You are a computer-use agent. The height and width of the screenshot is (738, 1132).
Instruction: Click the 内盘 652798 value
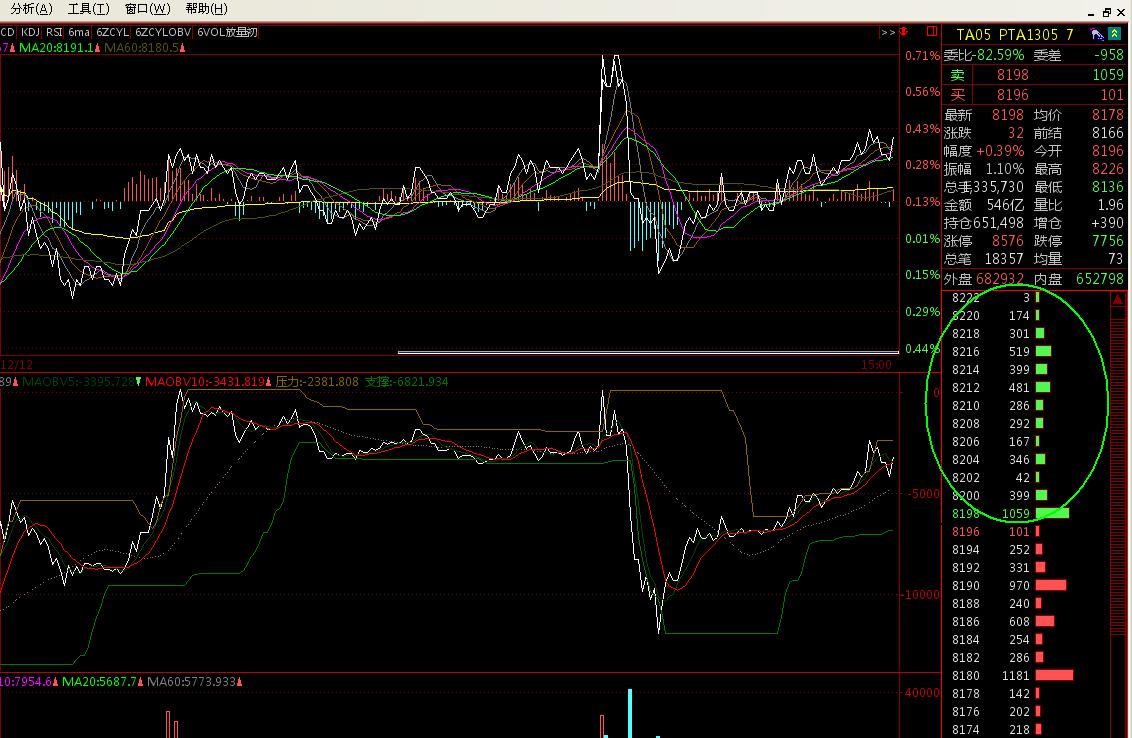click(x=1100, y=279)
